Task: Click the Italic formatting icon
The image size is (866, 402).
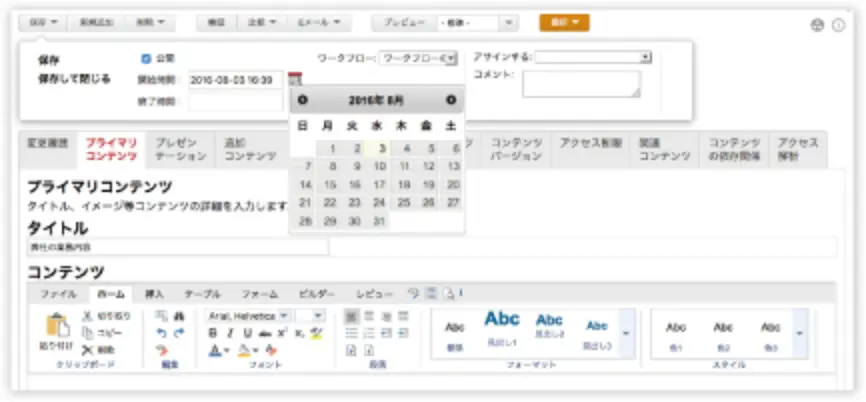Action: [230, 333]
